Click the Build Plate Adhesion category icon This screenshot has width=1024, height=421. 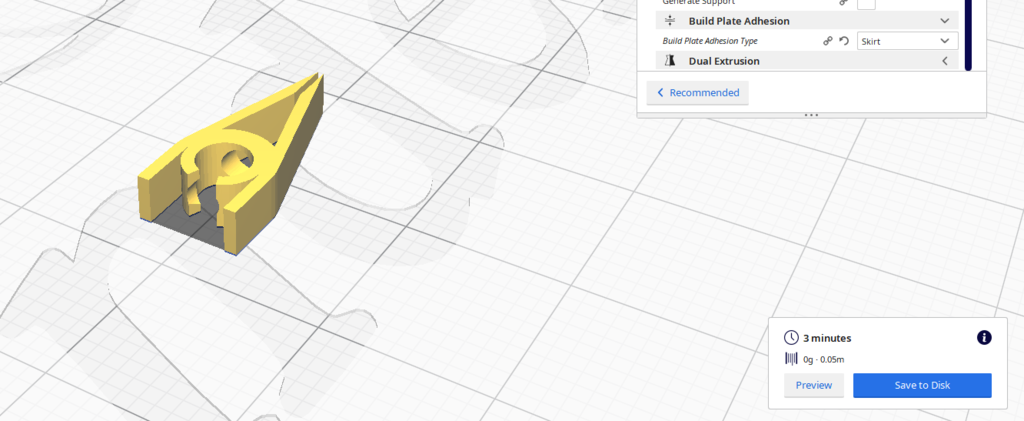(670, 21)
